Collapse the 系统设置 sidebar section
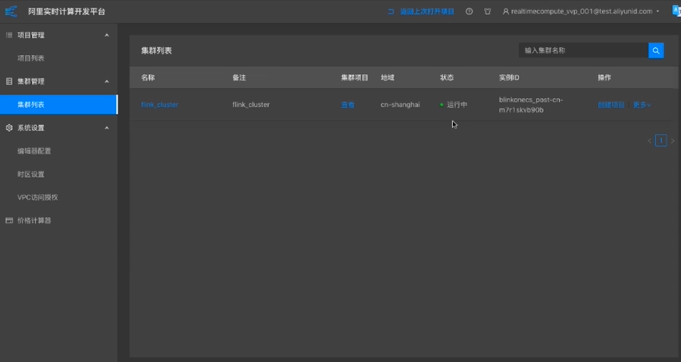 pyautogui.click(x=107, y=128)
